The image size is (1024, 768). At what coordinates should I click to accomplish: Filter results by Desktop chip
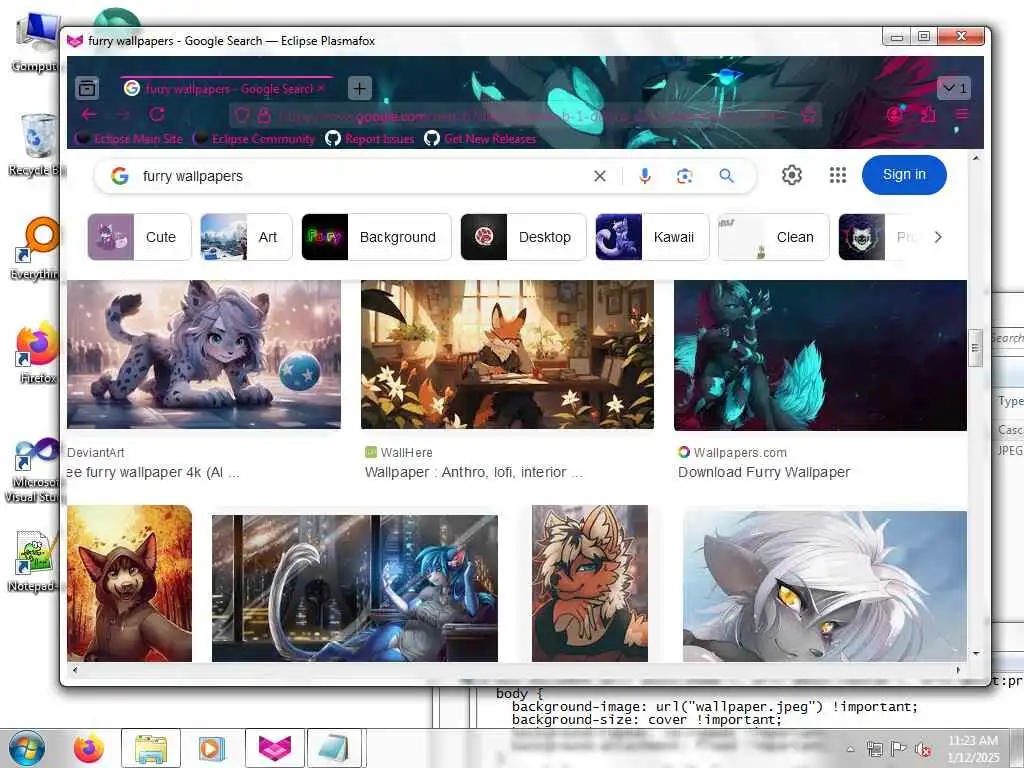tap(523, 237)
